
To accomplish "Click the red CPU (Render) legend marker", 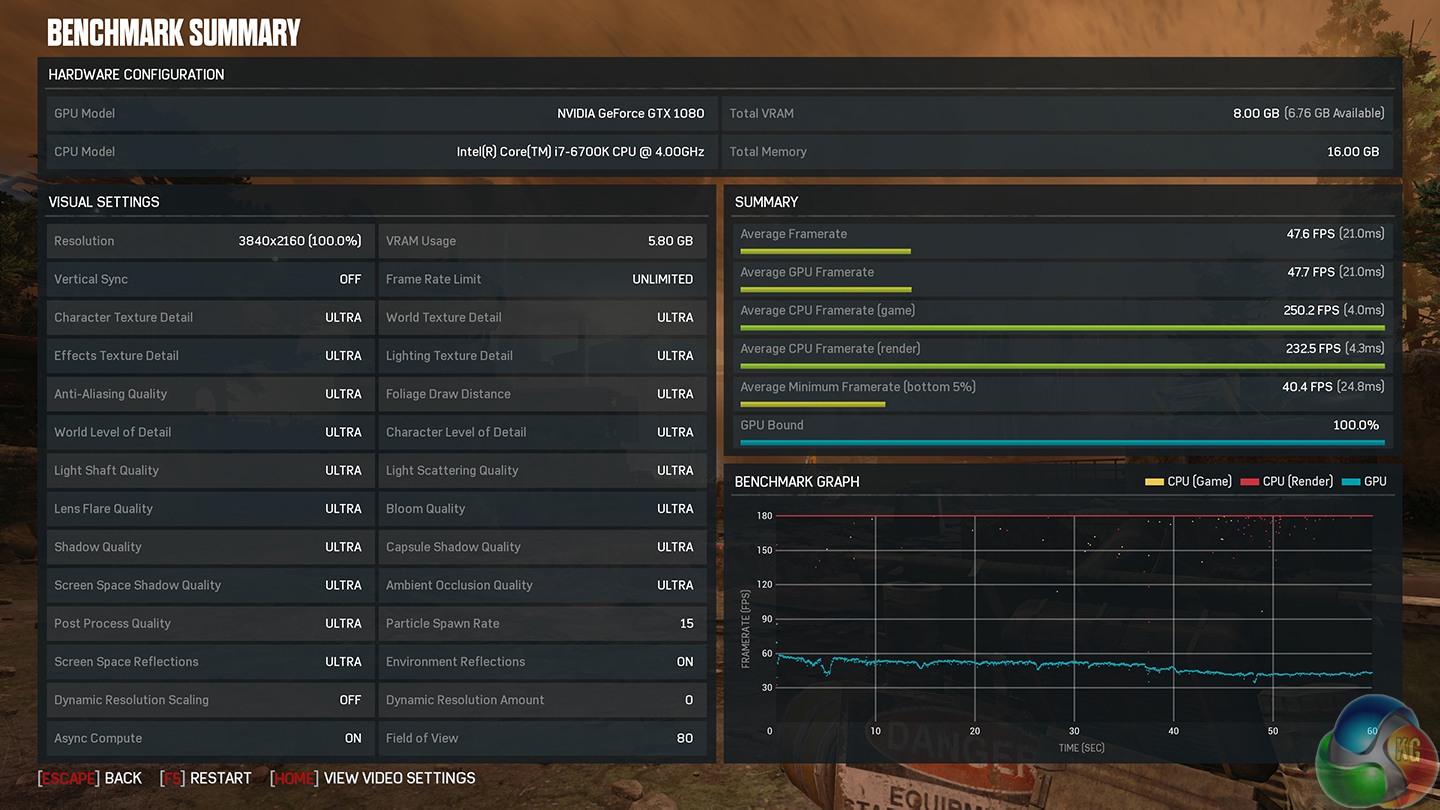I will 1249,482.
